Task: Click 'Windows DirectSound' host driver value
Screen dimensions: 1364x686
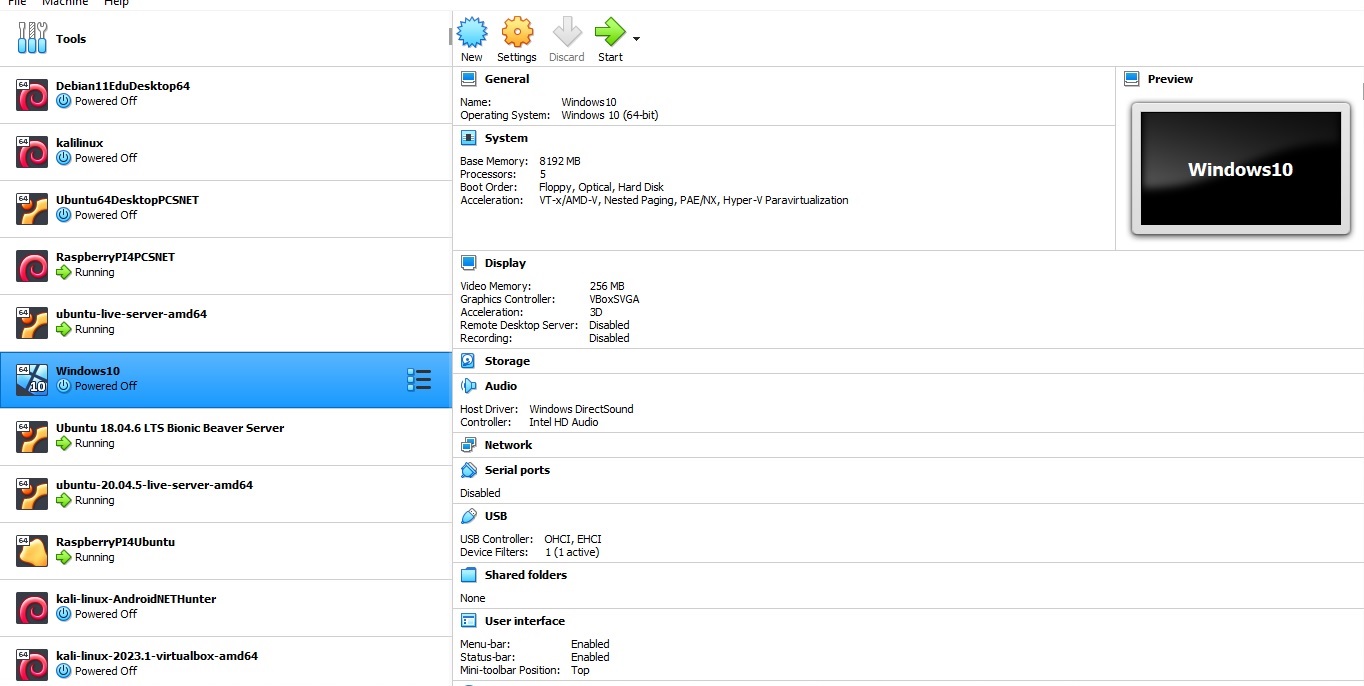Action: coord(581,409)
